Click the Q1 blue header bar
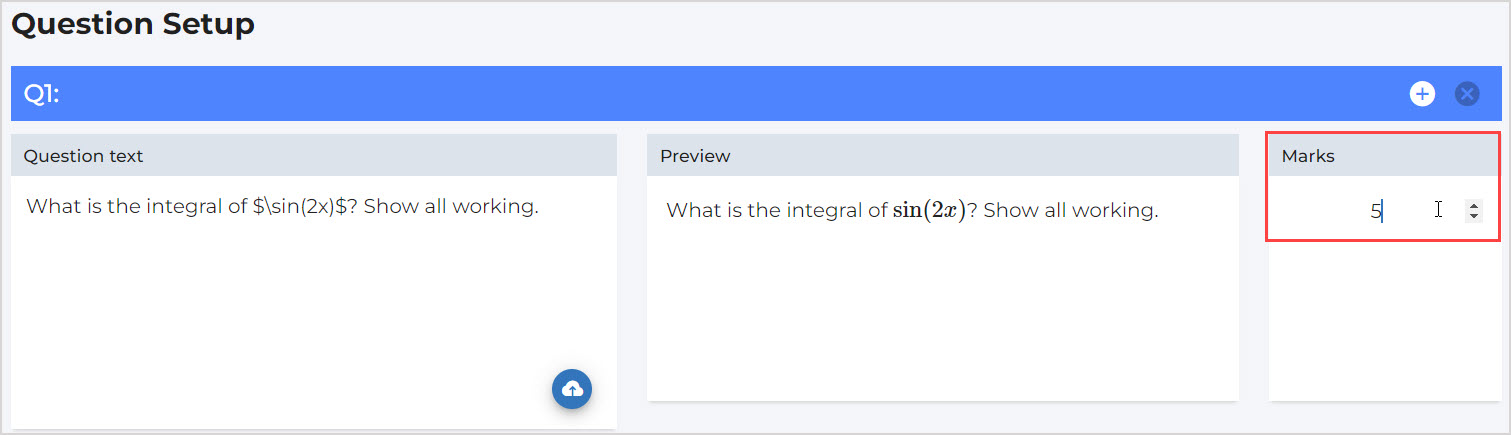This screenshot has width=1511, height=435. (700, 94)
